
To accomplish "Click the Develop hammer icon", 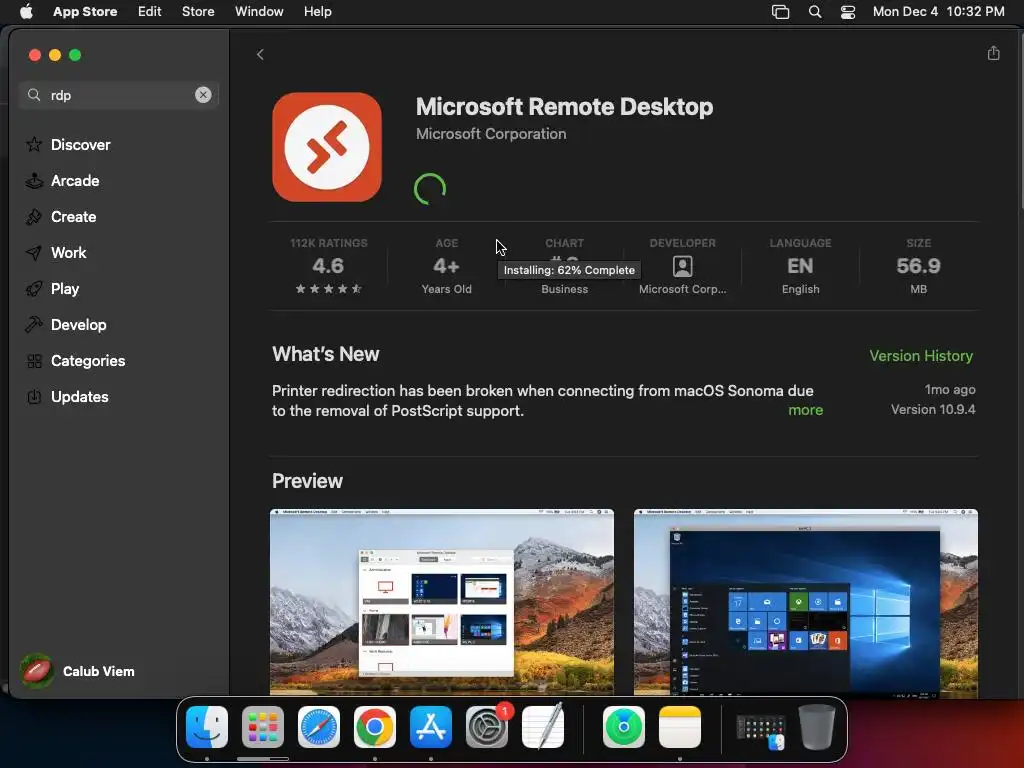I will coord(34,324).
